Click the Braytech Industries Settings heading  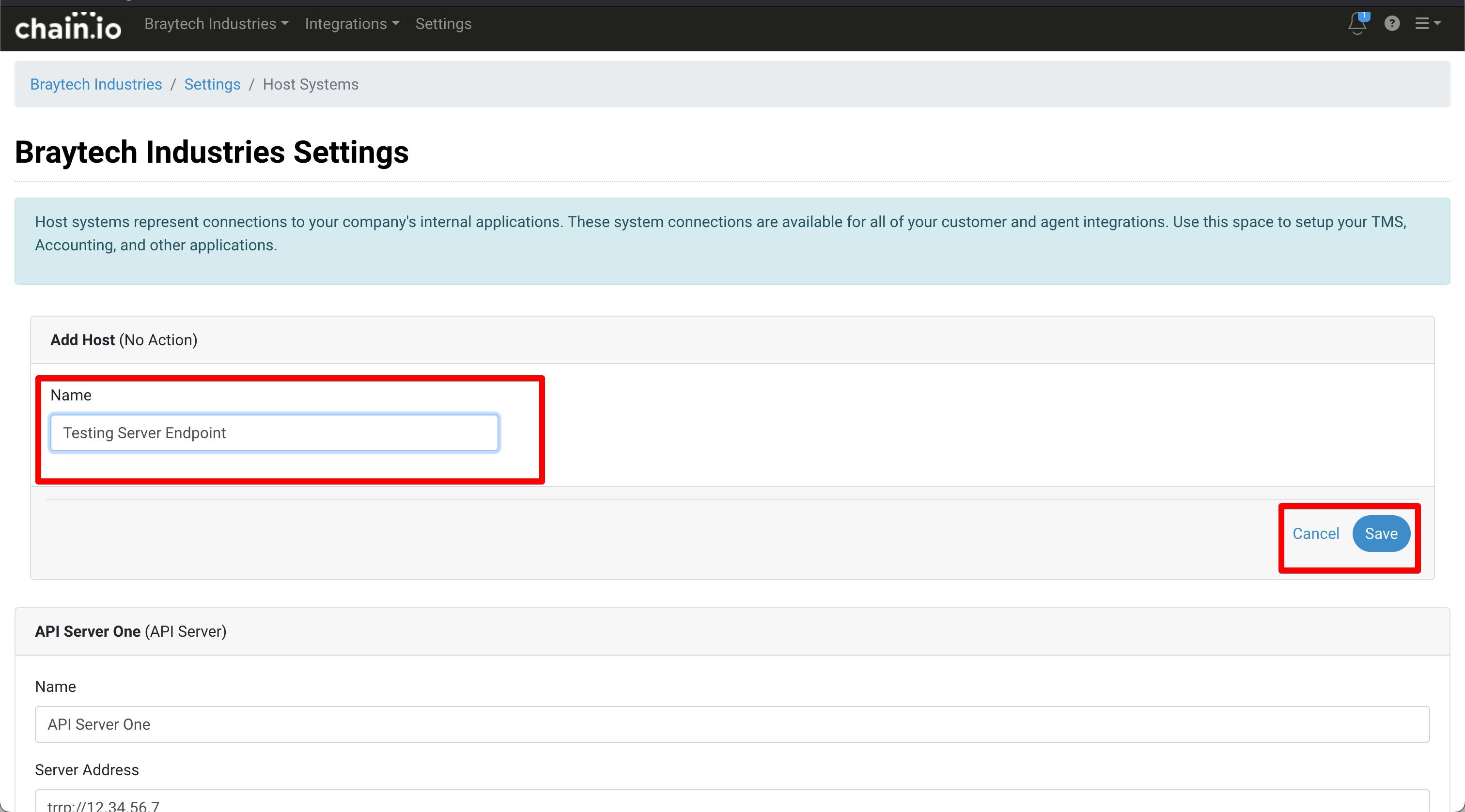pos(212,153)
